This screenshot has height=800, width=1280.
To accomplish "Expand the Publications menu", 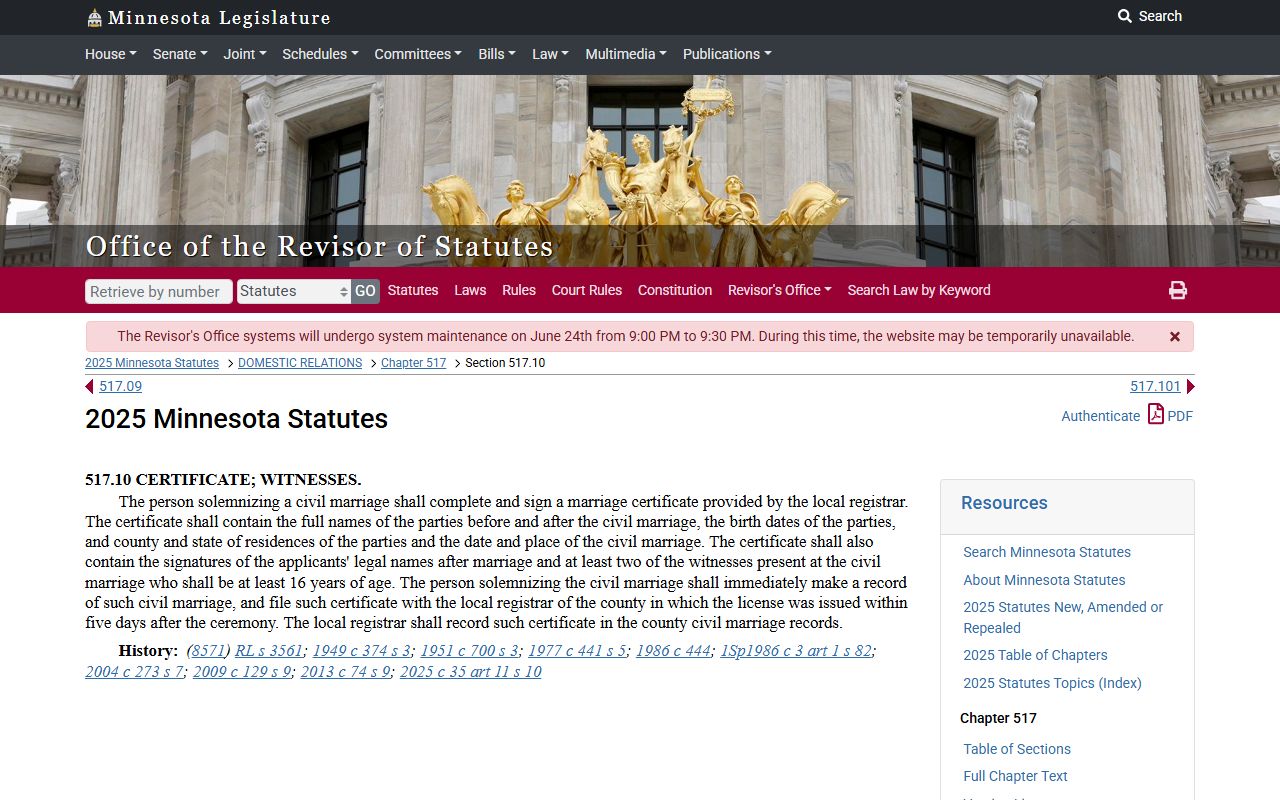I will point(727,54).
